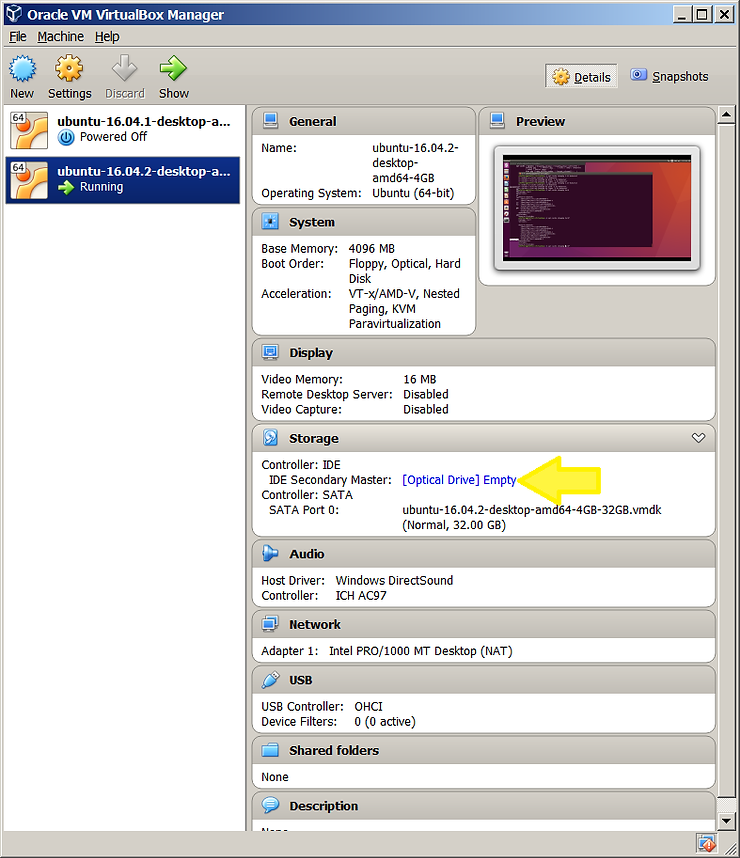
Task: Click the details pane scroll down arrow
Action: point(726,821)
